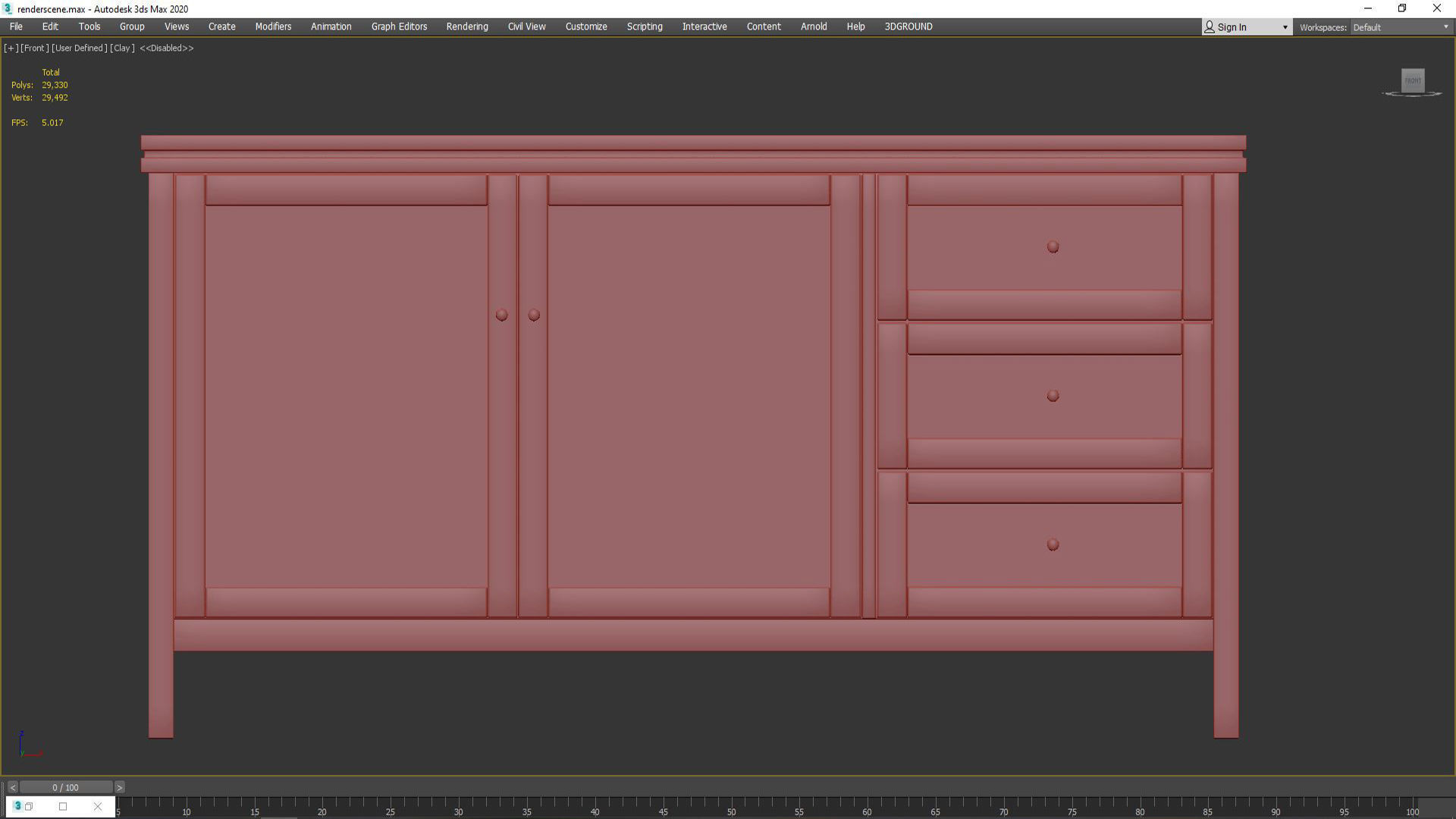
Task: Open the Scripting menu
Action: [645, 27]
